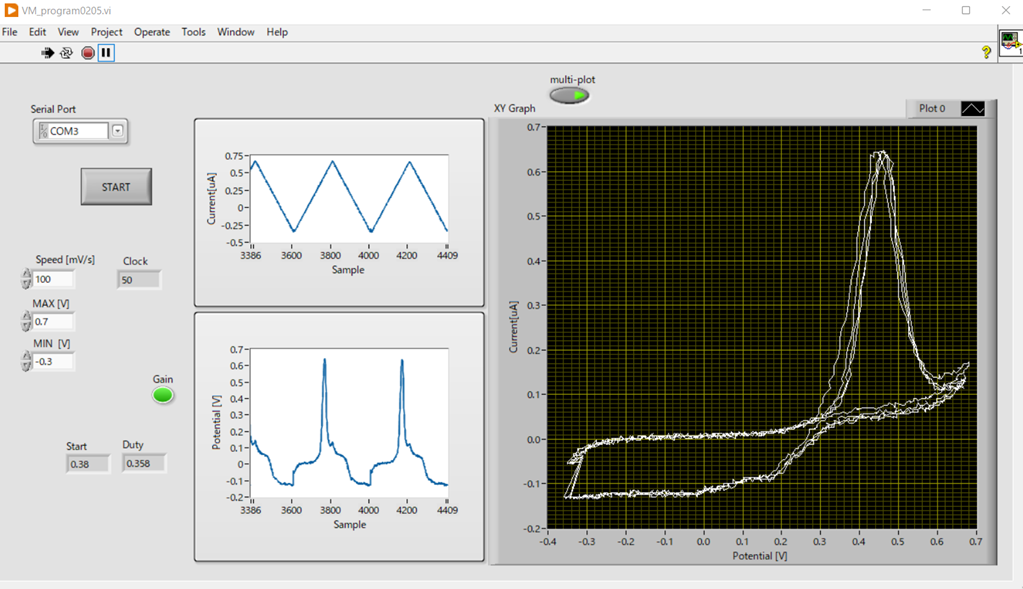Click the LabVIEW icon in title bar
The image size is (1023, 589).
pyautogui.click(x=11, y=10)
